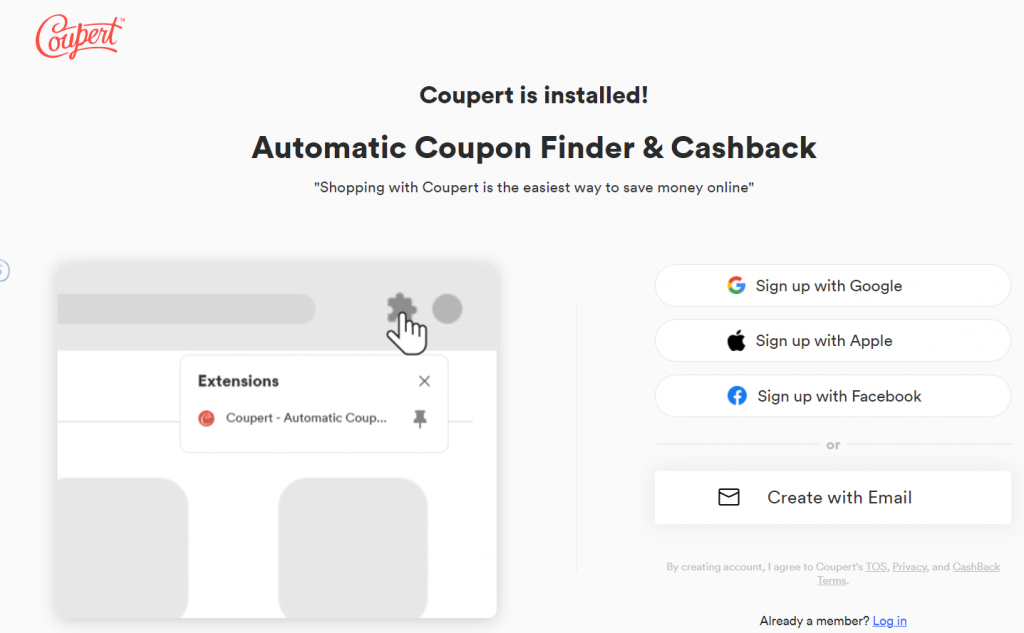
Task: Choose Create with Email
Action: (x=833, y=497)
